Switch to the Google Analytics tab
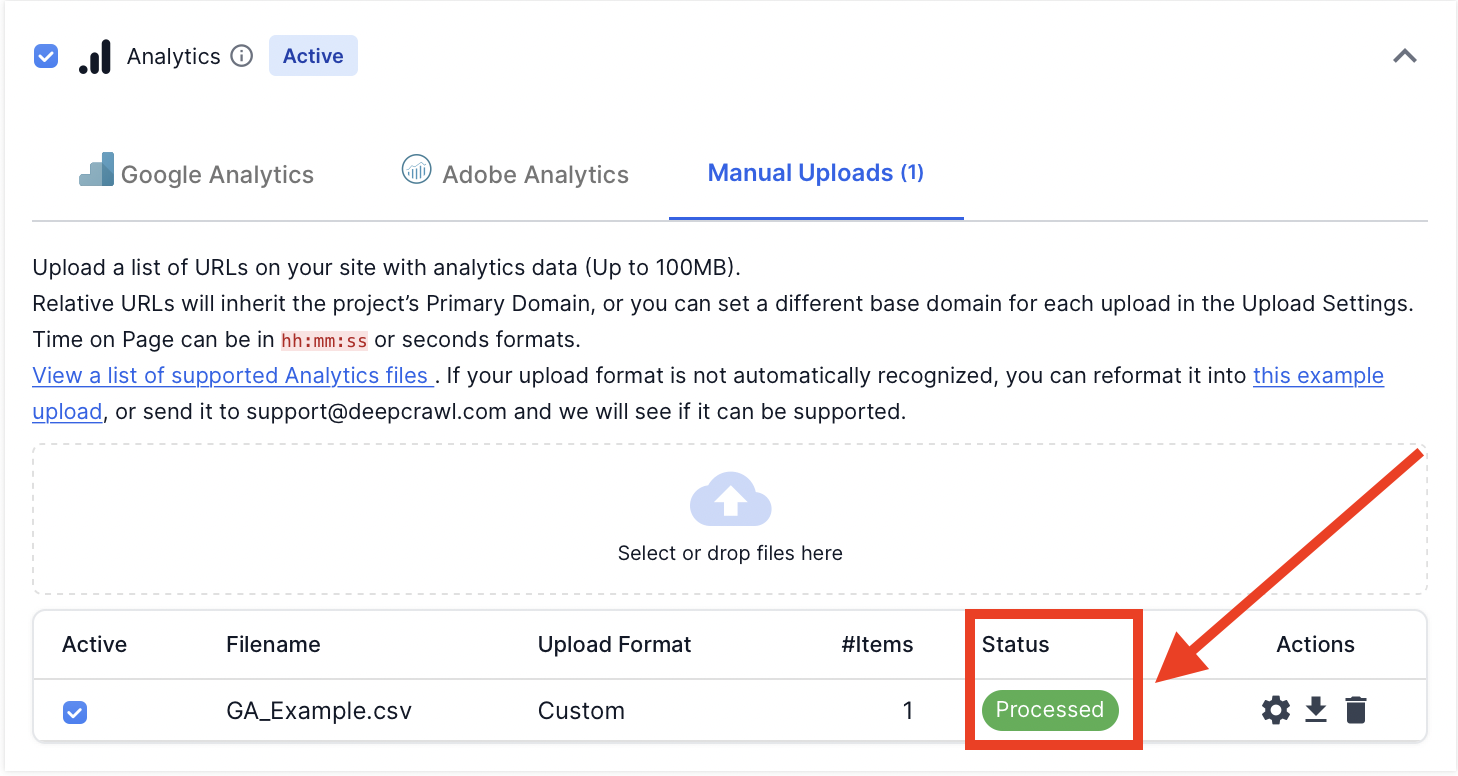 pyautogui.click(x=217, y=173)
